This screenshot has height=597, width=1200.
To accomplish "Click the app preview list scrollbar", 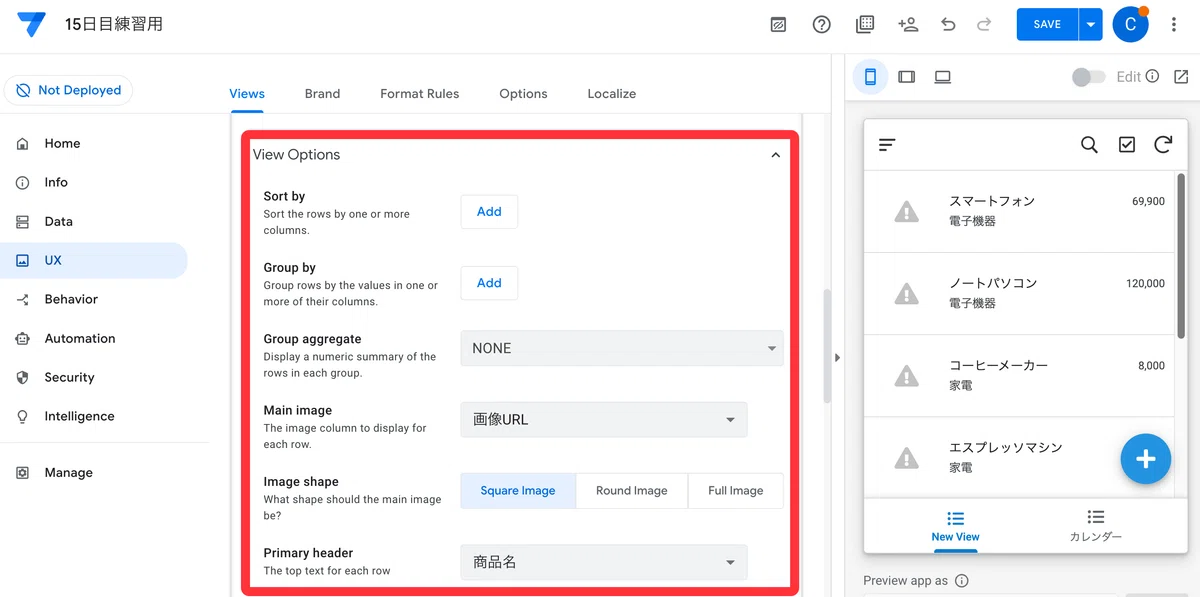I will [x=1181, y=256].
